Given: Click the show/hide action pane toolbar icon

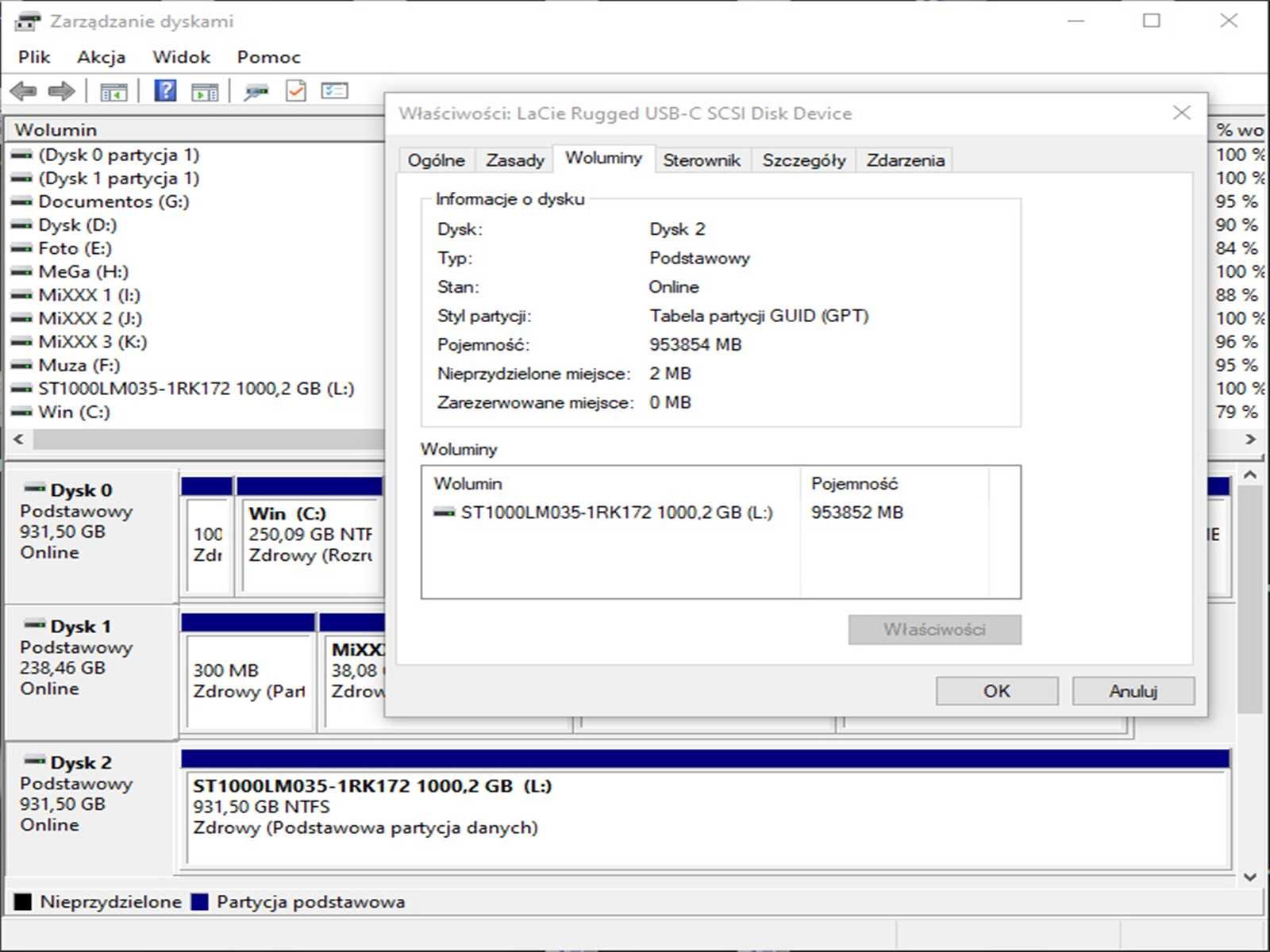Looking at the screenshot, I should [205, 92].
